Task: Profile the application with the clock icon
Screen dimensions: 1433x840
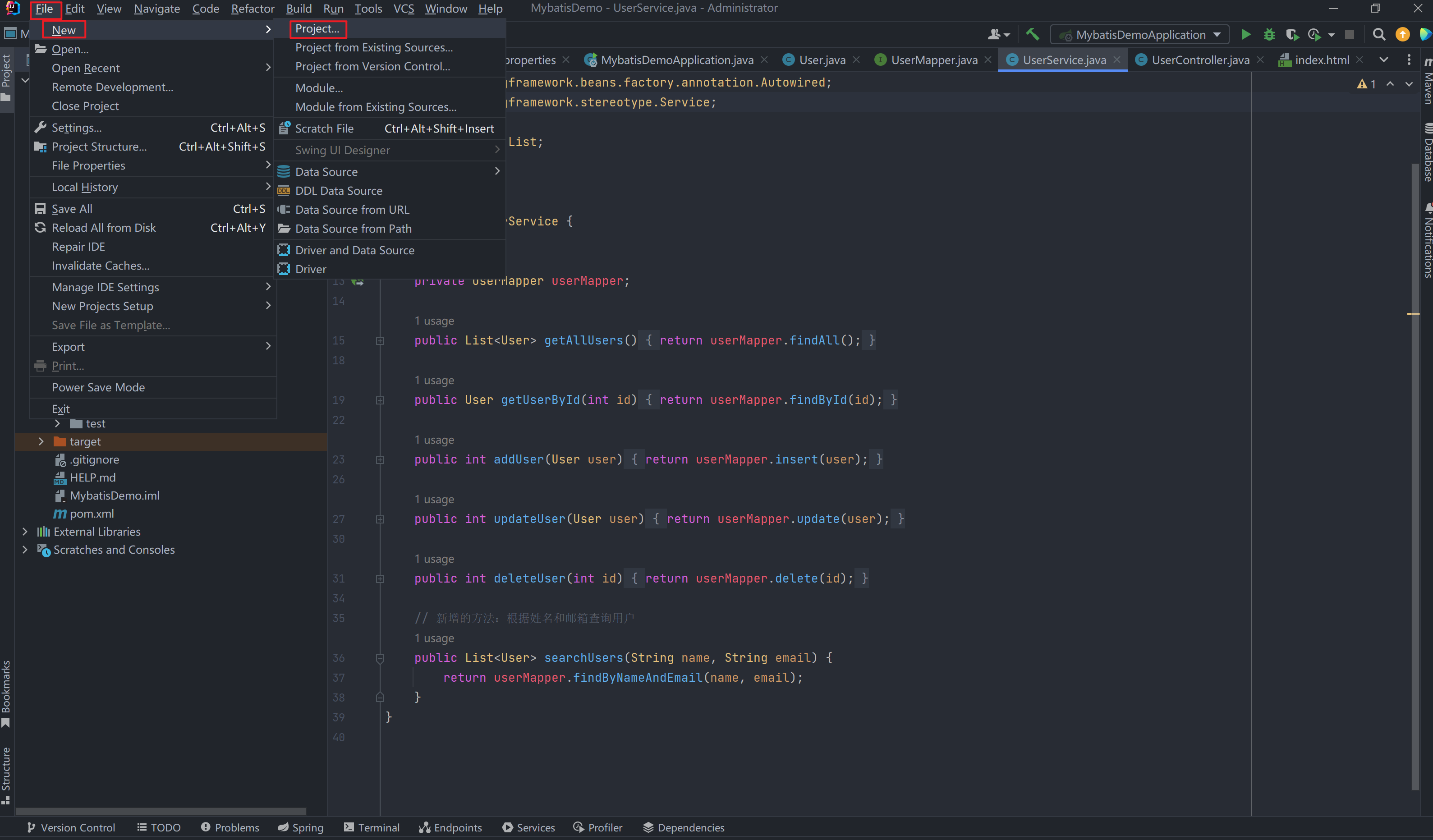Action: [x=1315, y=34]
